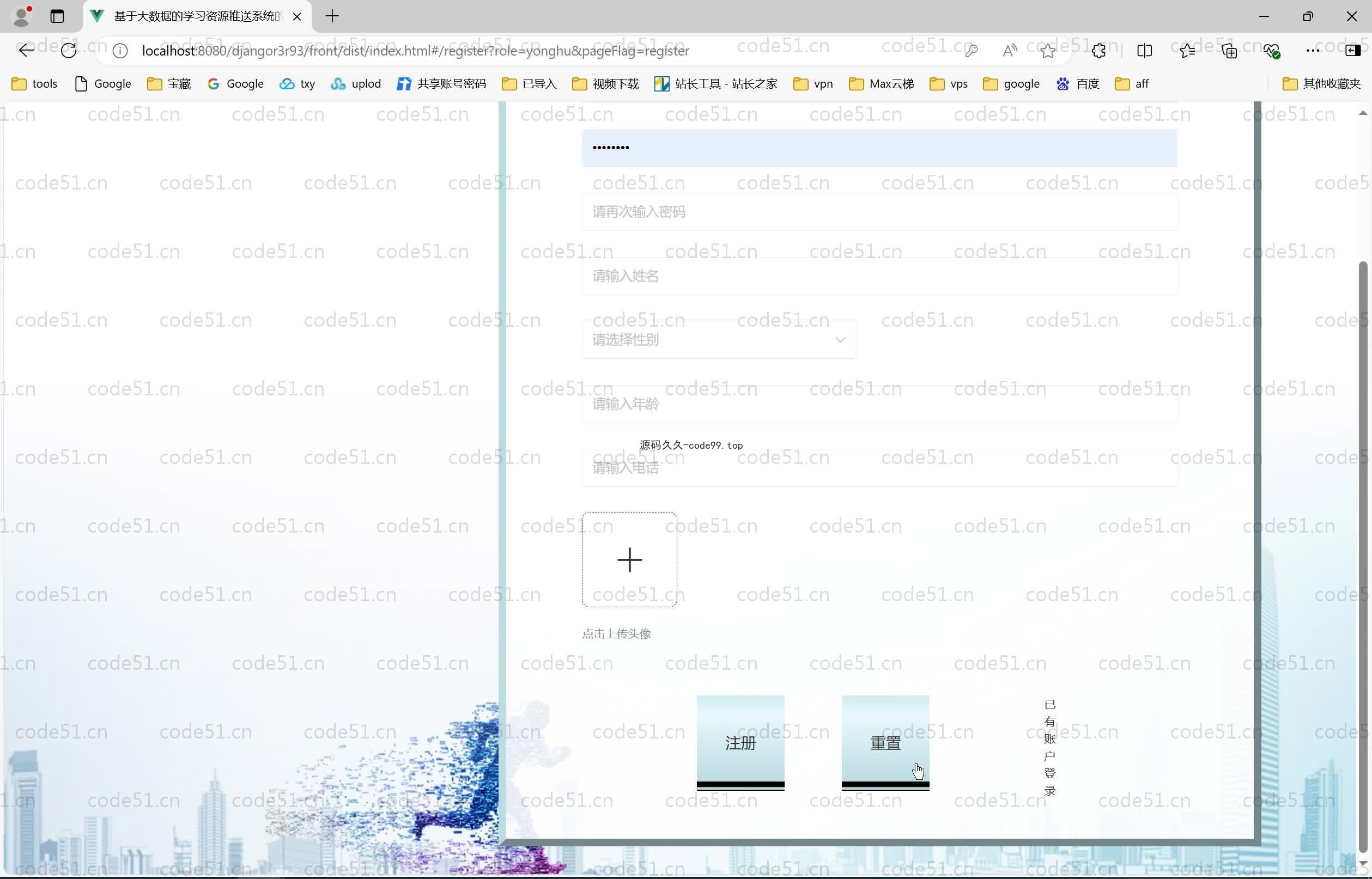This screenshot has width=1372, height=879.
Task: Open browser essentials heart icon
Action: 1271,51
